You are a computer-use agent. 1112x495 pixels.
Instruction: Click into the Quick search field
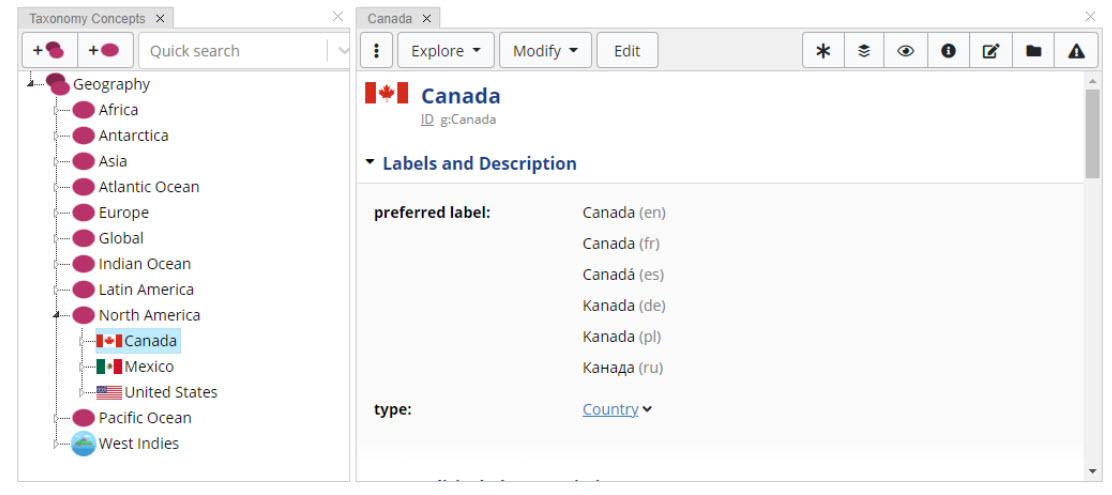[x=235, y=51]
